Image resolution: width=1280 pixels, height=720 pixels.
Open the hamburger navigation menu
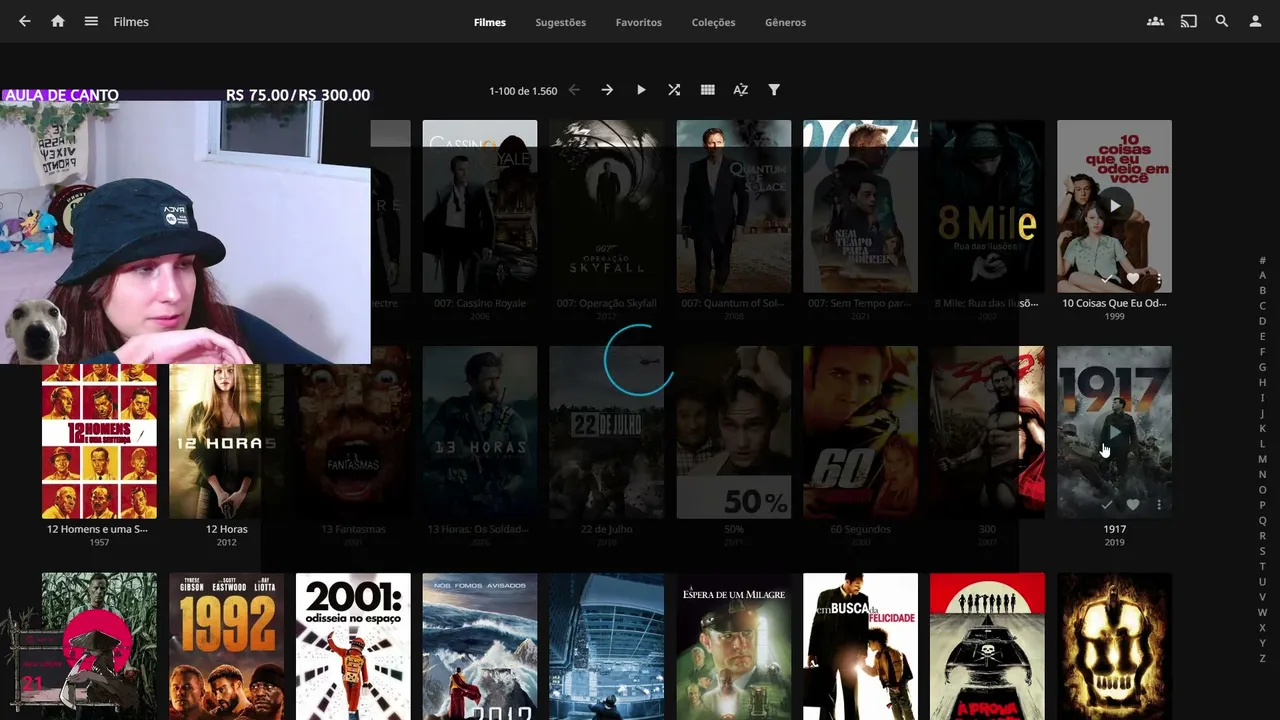(x=91, y=21)
